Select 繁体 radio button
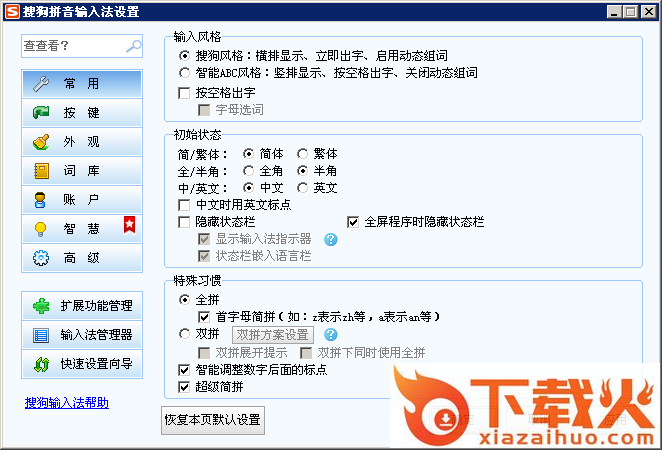662x450 pixels. click(x=302, y=154)
